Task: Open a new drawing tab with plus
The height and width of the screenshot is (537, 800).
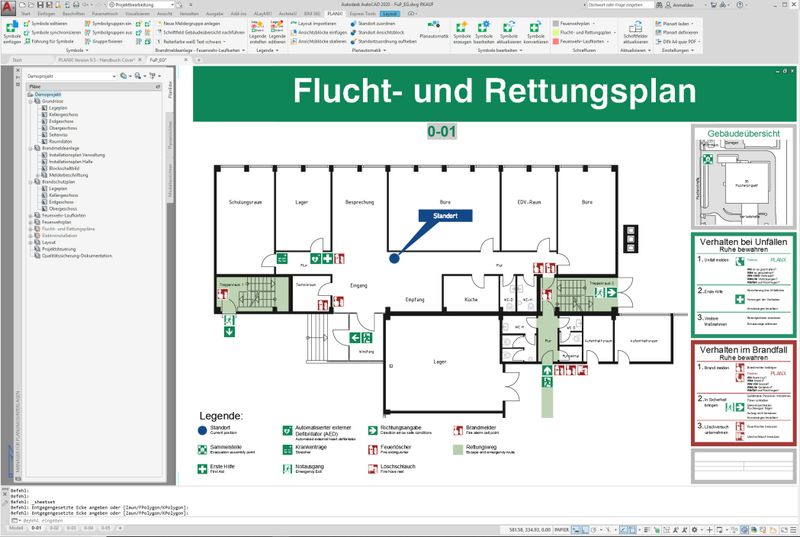Action: point(198,60)
